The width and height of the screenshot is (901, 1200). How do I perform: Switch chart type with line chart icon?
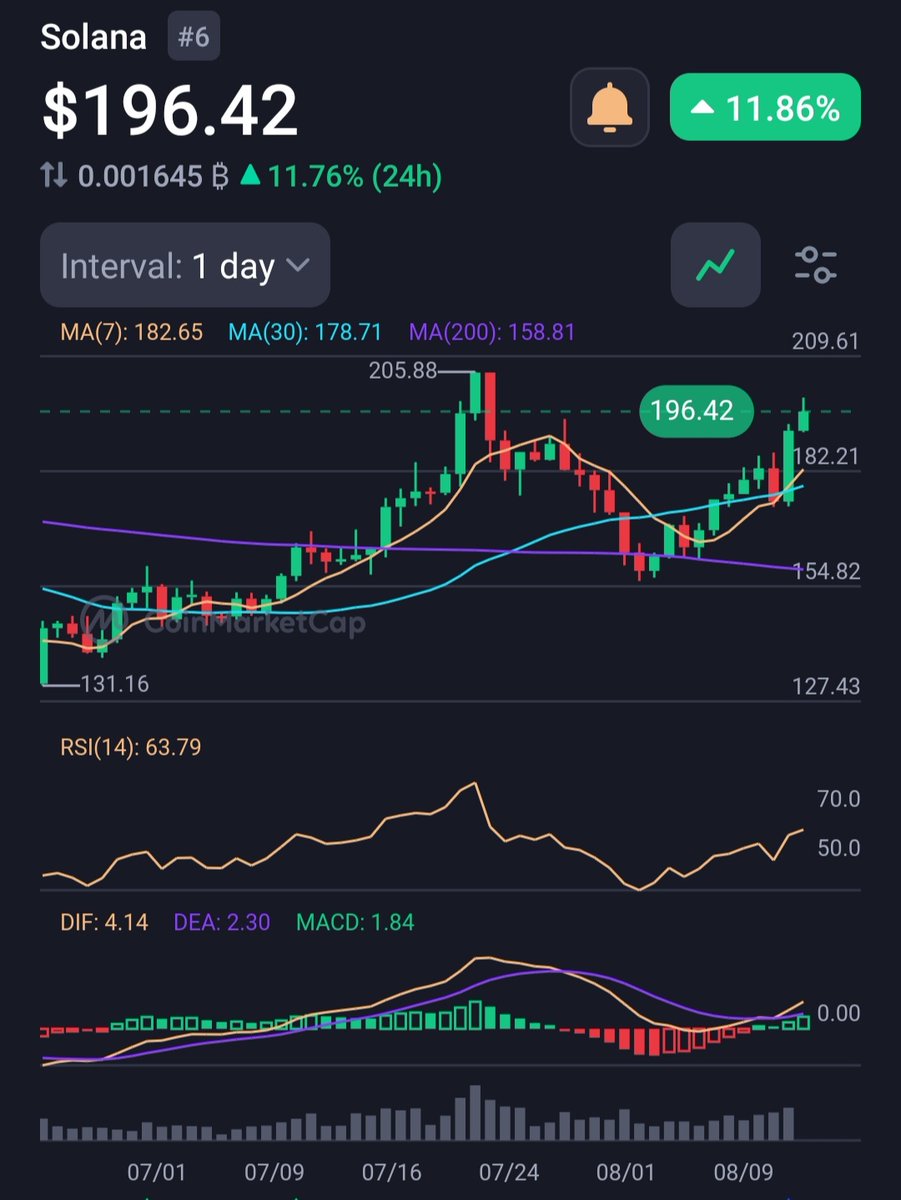(x=716, y=265)
